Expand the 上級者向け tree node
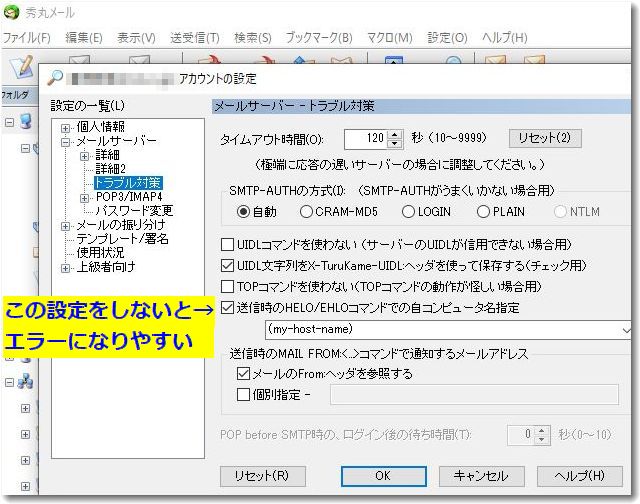The width and height of the screenshot is (640, 504). (65, 268)
